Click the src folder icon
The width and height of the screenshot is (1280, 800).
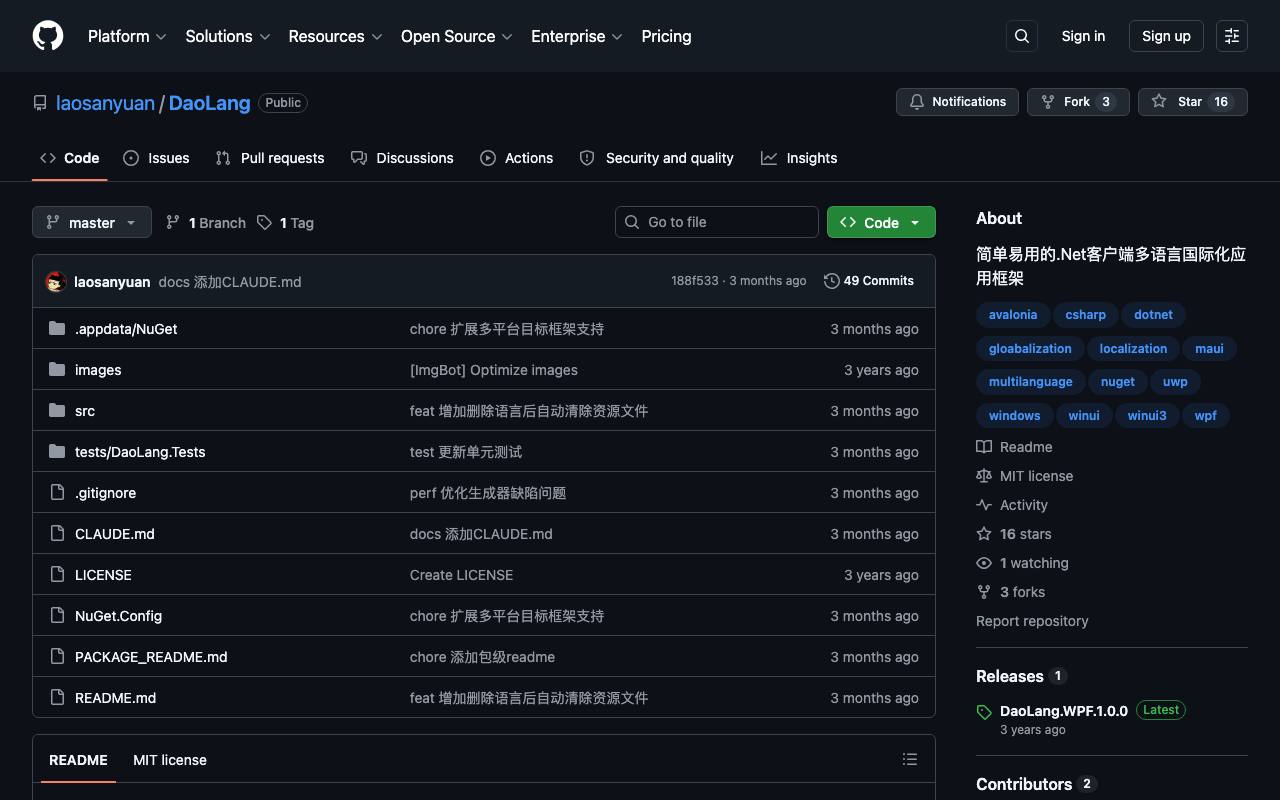coord(57,410)
